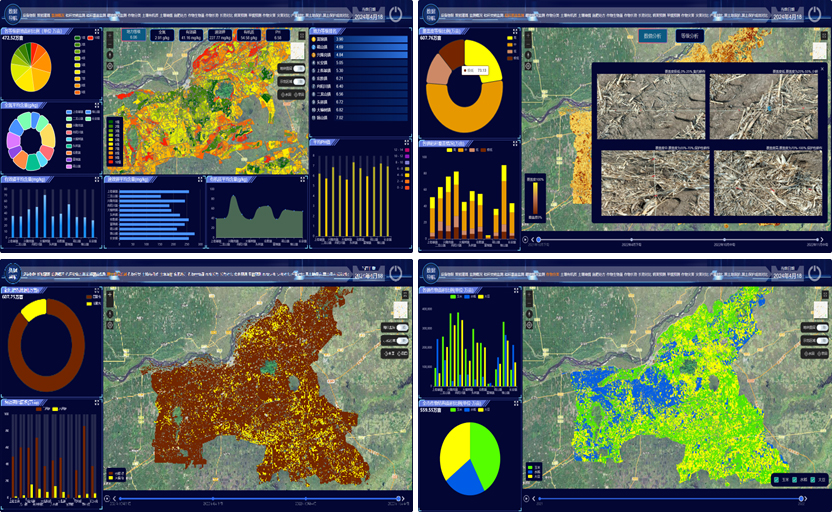Open 数据导航 round button in soil fertility dashboard

click(x=13, y=13)
